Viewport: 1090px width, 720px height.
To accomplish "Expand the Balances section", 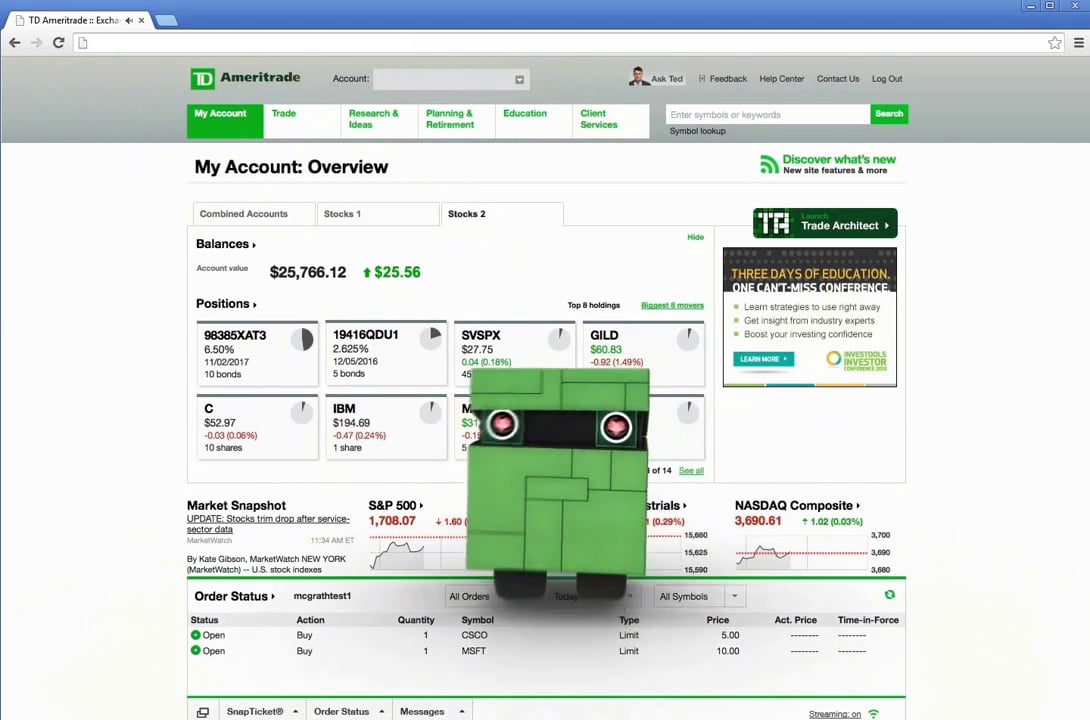I will pyautogui.click(x=226, y=244).
